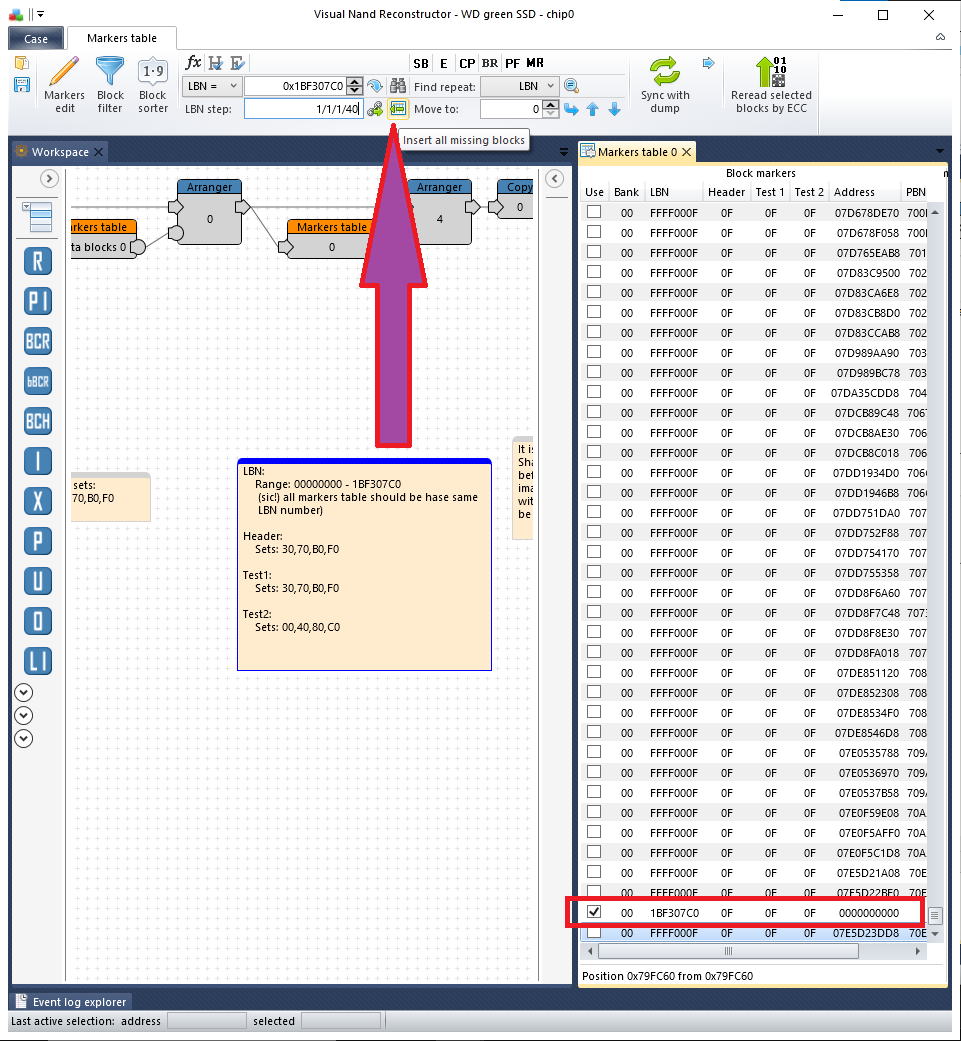The image size is (961, 1041).
Task: Check Use box for address 07DA35CDD8
Action: coord(594,392)
